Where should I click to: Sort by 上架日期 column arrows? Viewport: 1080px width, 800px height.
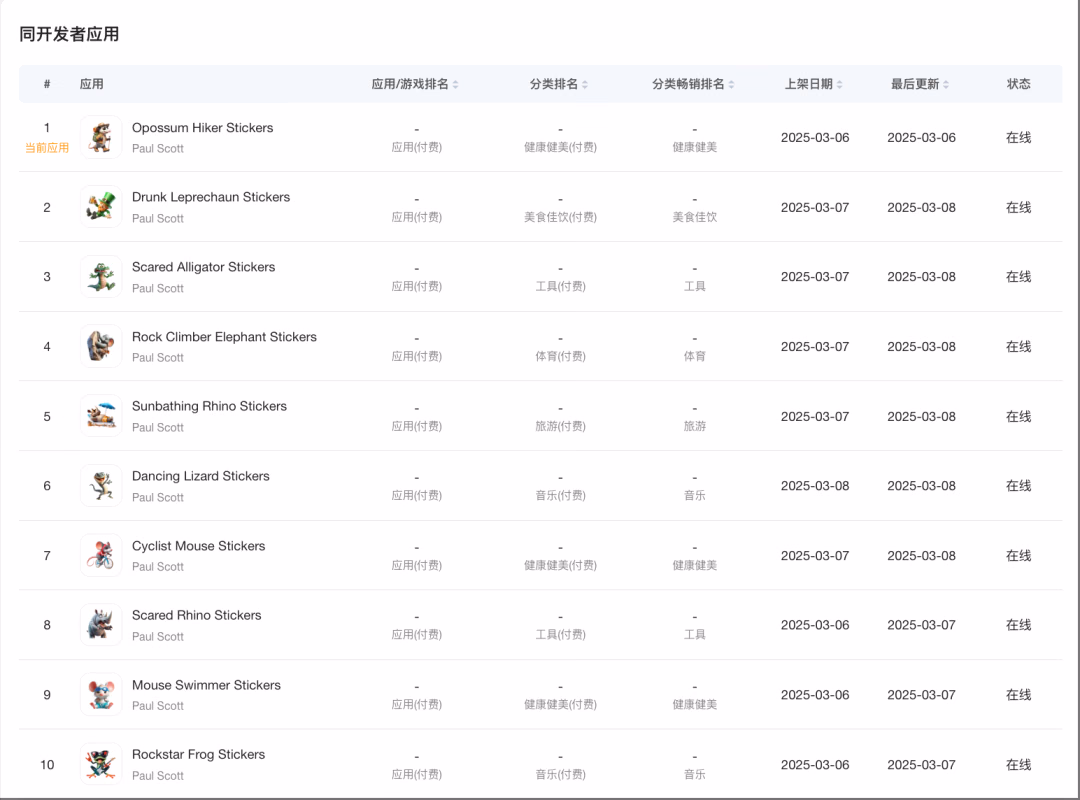coord(840,85)
